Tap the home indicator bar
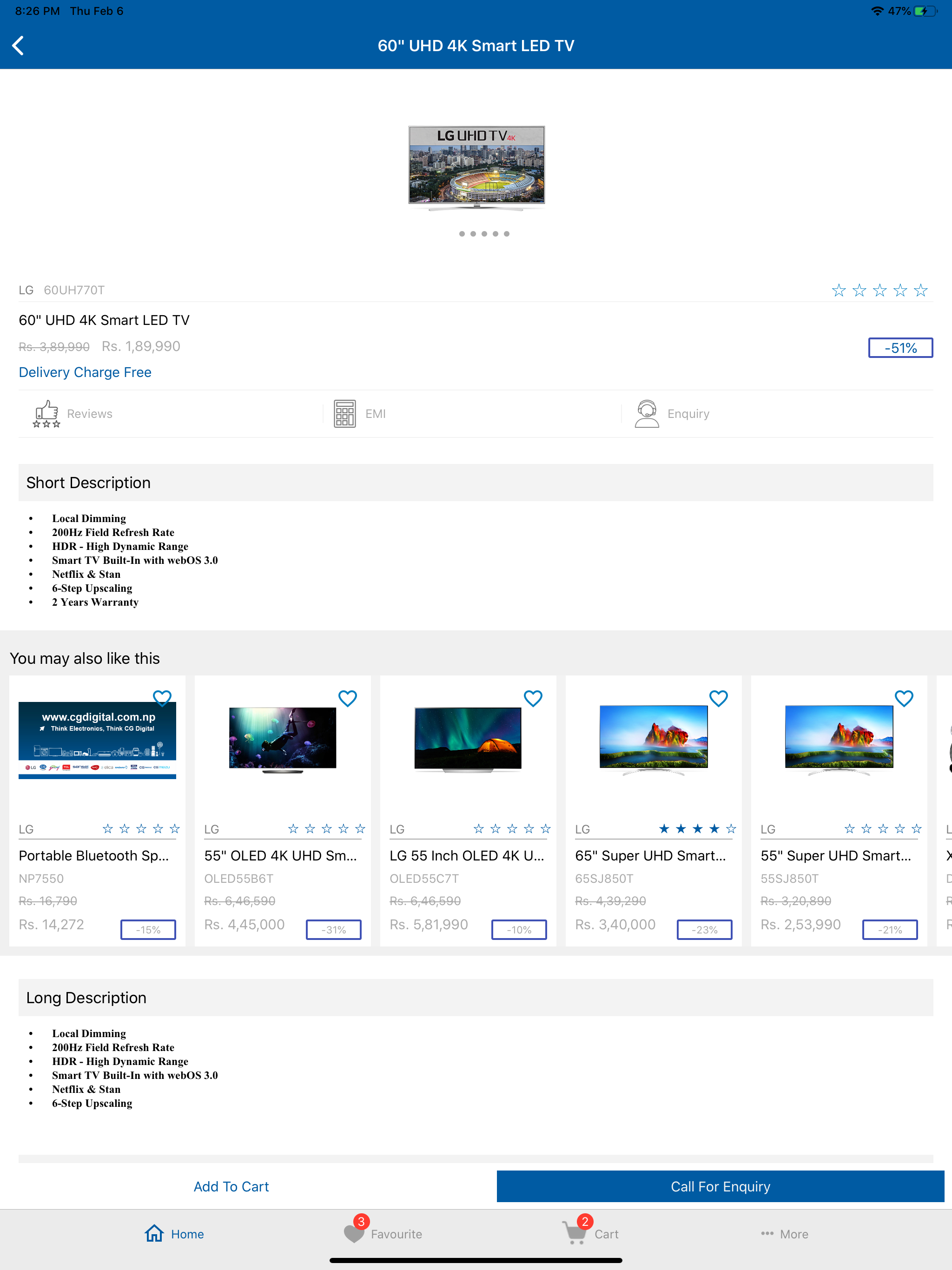 [x=476, y=1261]
